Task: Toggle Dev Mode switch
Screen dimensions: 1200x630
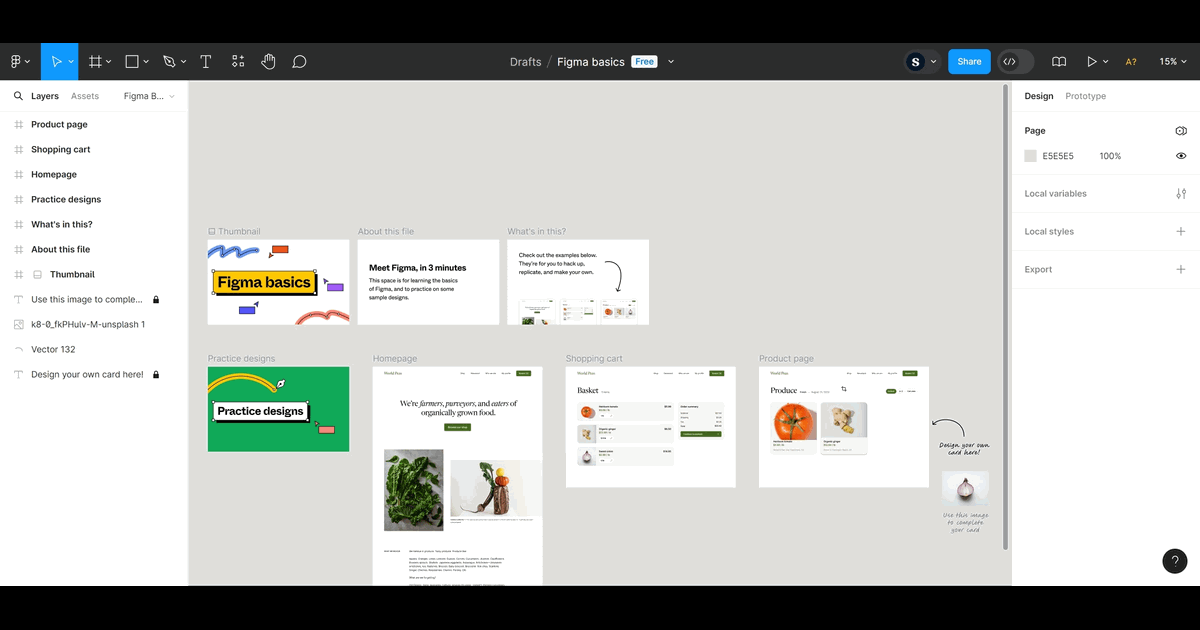Action: [1015, 62]
